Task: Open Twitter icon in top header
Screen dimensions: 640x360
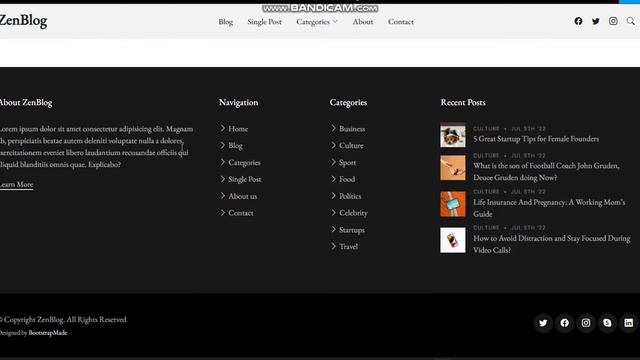Action: point(596,21)
